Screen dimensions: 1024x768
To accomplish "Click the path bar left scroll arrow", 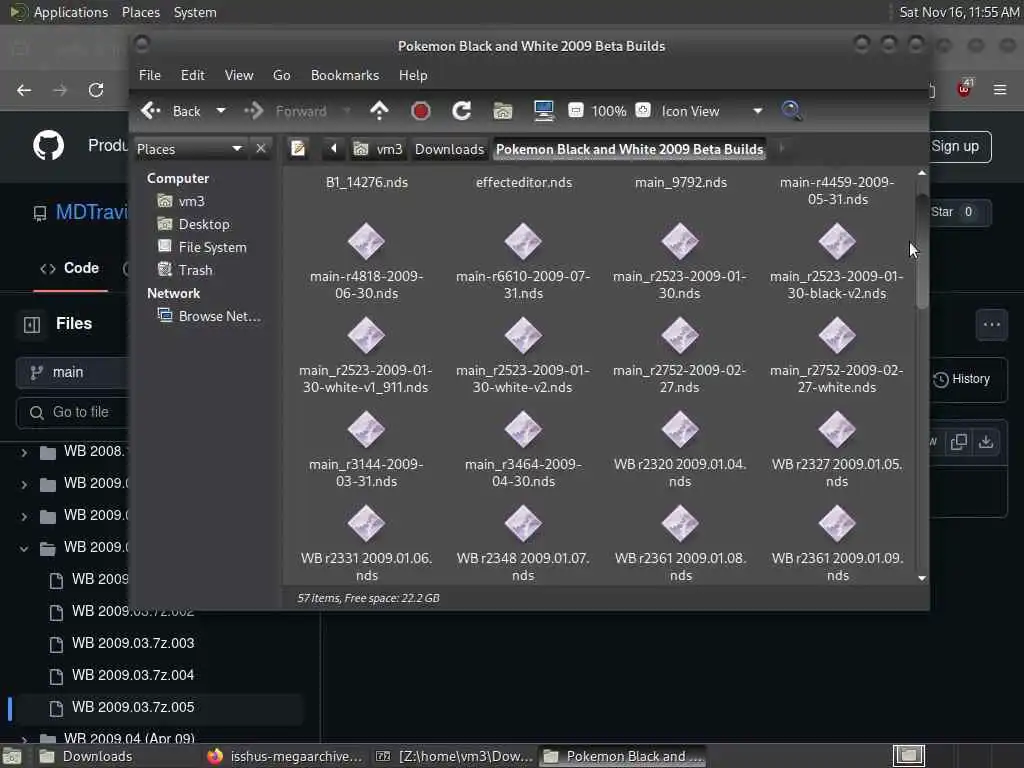I will point(333,149).
